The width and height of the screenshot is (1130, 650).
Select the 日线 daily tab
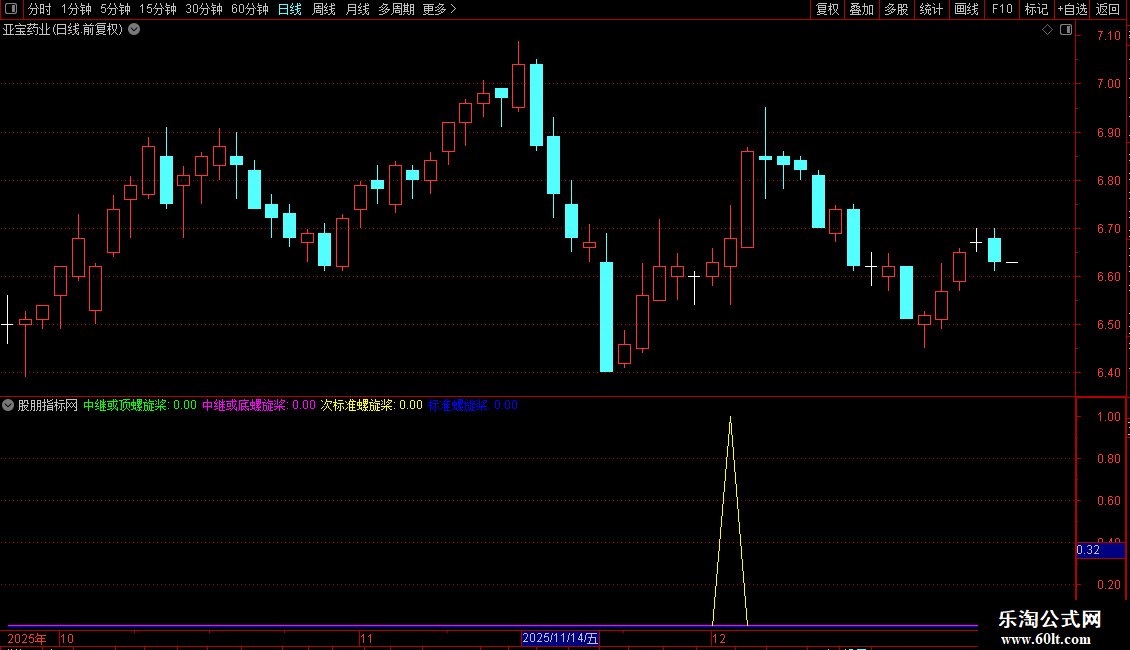tap(290, 9)
